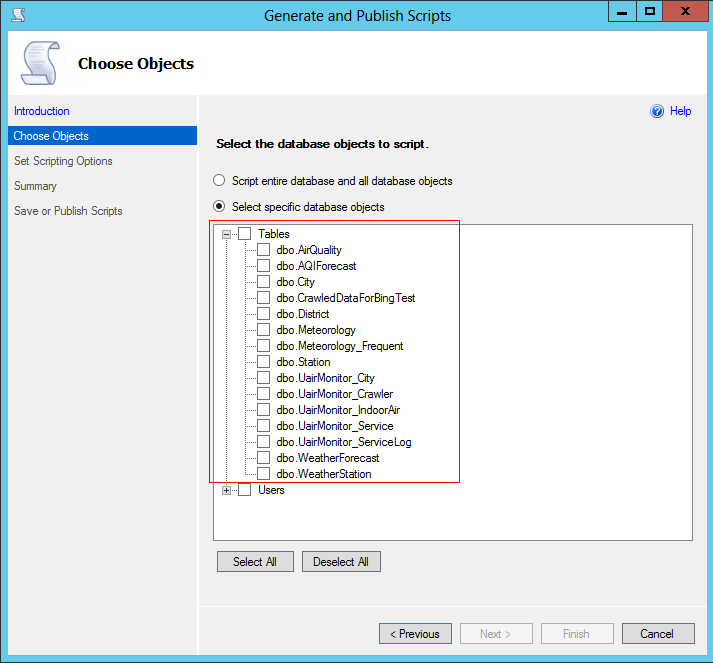The image size is (713, 663).
Task: Choose 'Select specific database objects' radio option
Action: 219,207
